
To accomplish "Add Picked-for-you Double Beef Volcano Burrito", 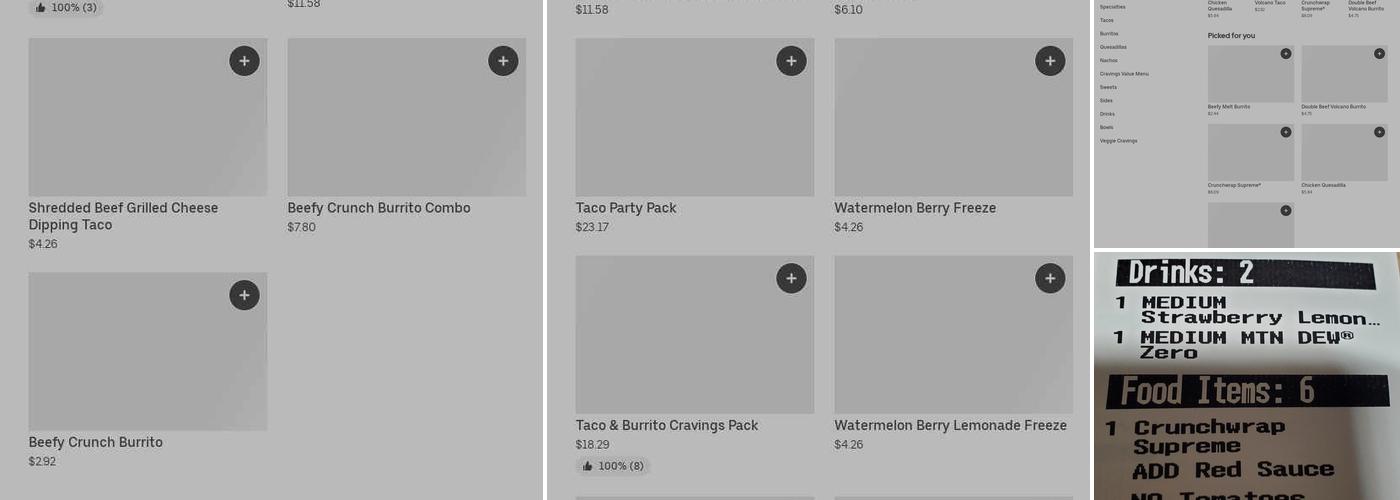I will (1379, 54).
